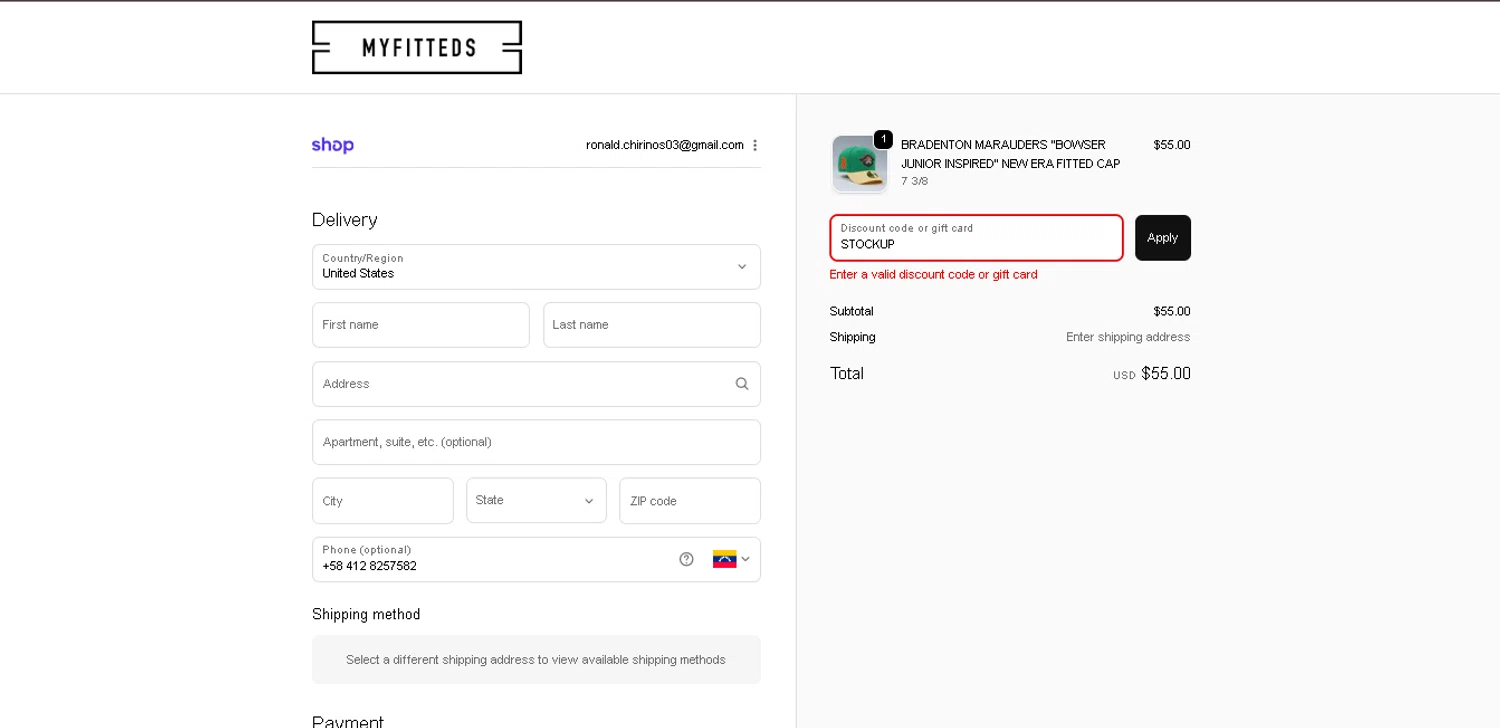The width and height of the screenshot is (1500, 728).
Task: Click the Address input field
Action: click(x=536, y=384)
